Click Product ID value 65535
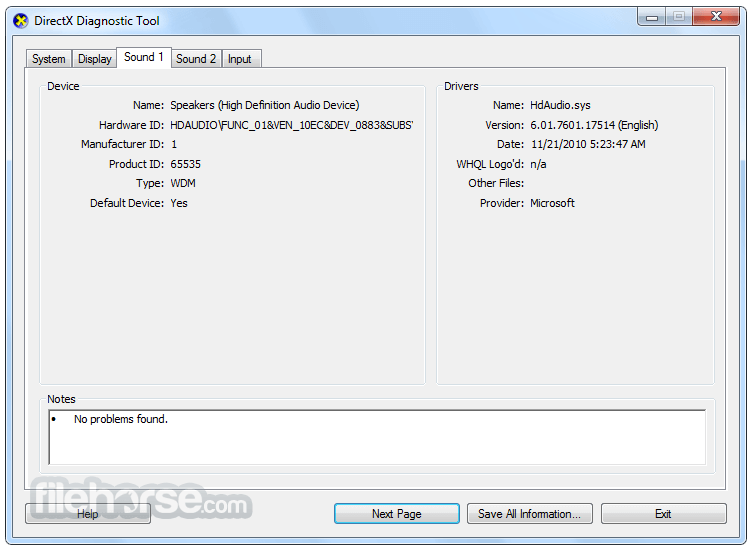The image size is (753, 549). click(185, 164)
